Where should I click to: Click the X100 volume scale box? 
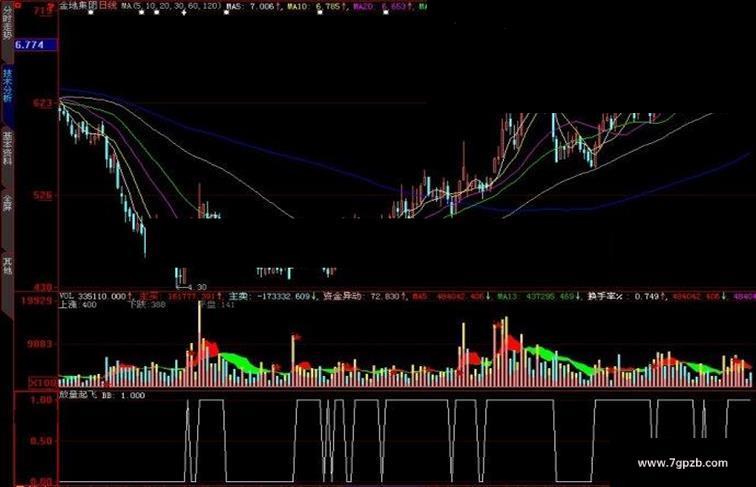pos(43,383)
